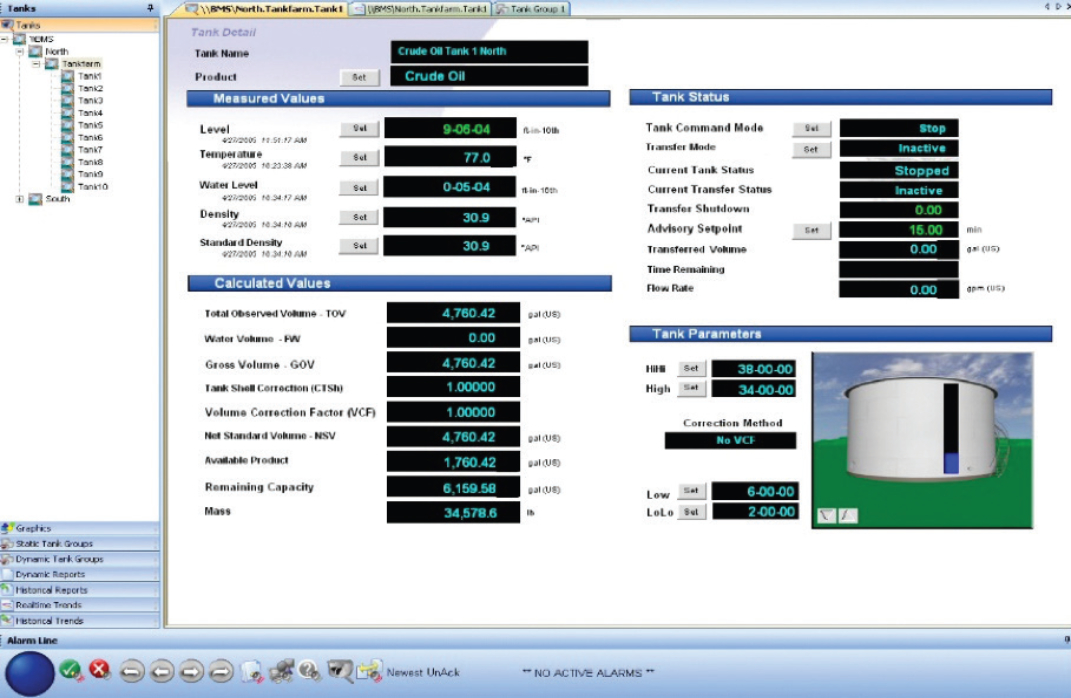Open Dynamic Tank Groups section
Viewport: 1071px width, 698px height.
[79, 559]
